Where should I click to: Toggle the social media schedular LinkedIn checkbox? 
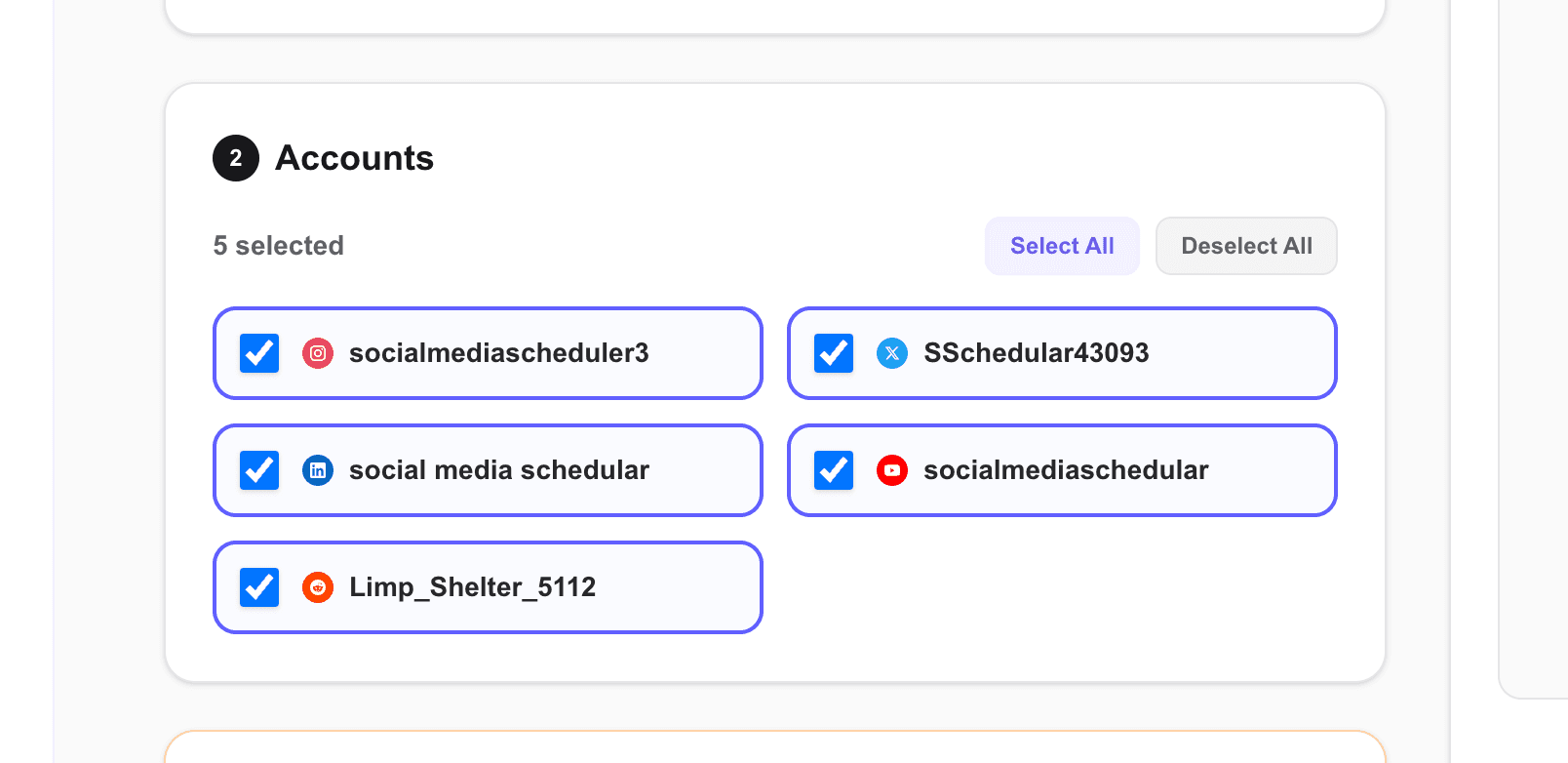coord(259,470)
